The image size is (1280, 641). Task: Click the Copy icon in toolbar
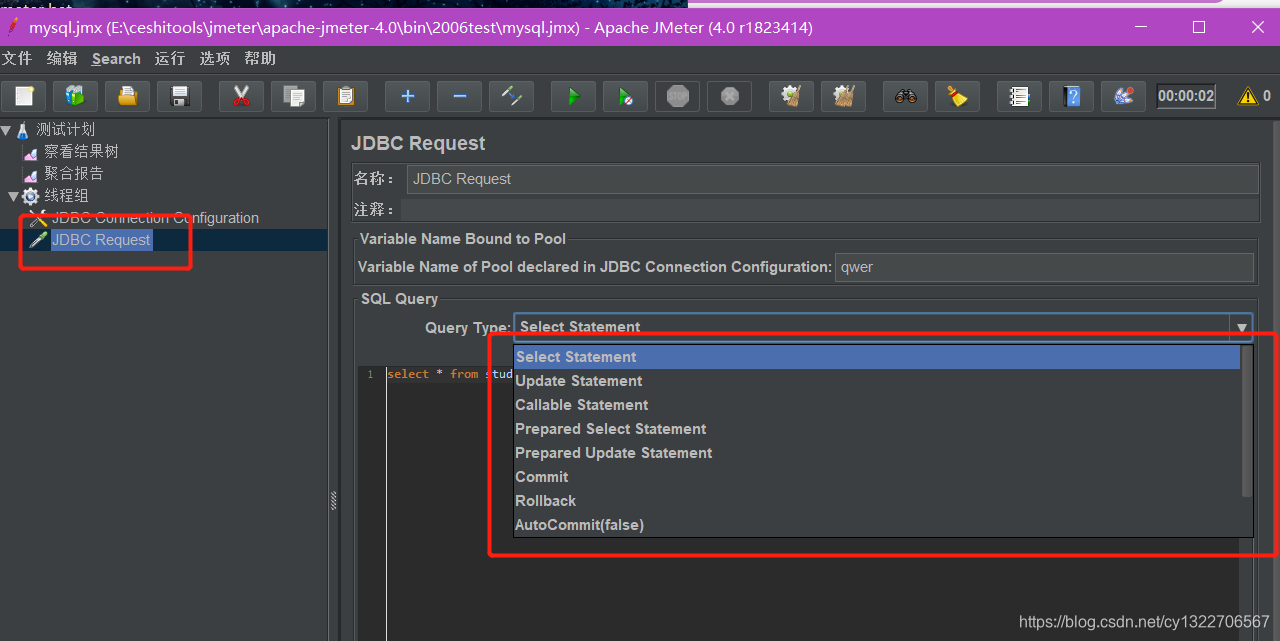coord(294,96)
